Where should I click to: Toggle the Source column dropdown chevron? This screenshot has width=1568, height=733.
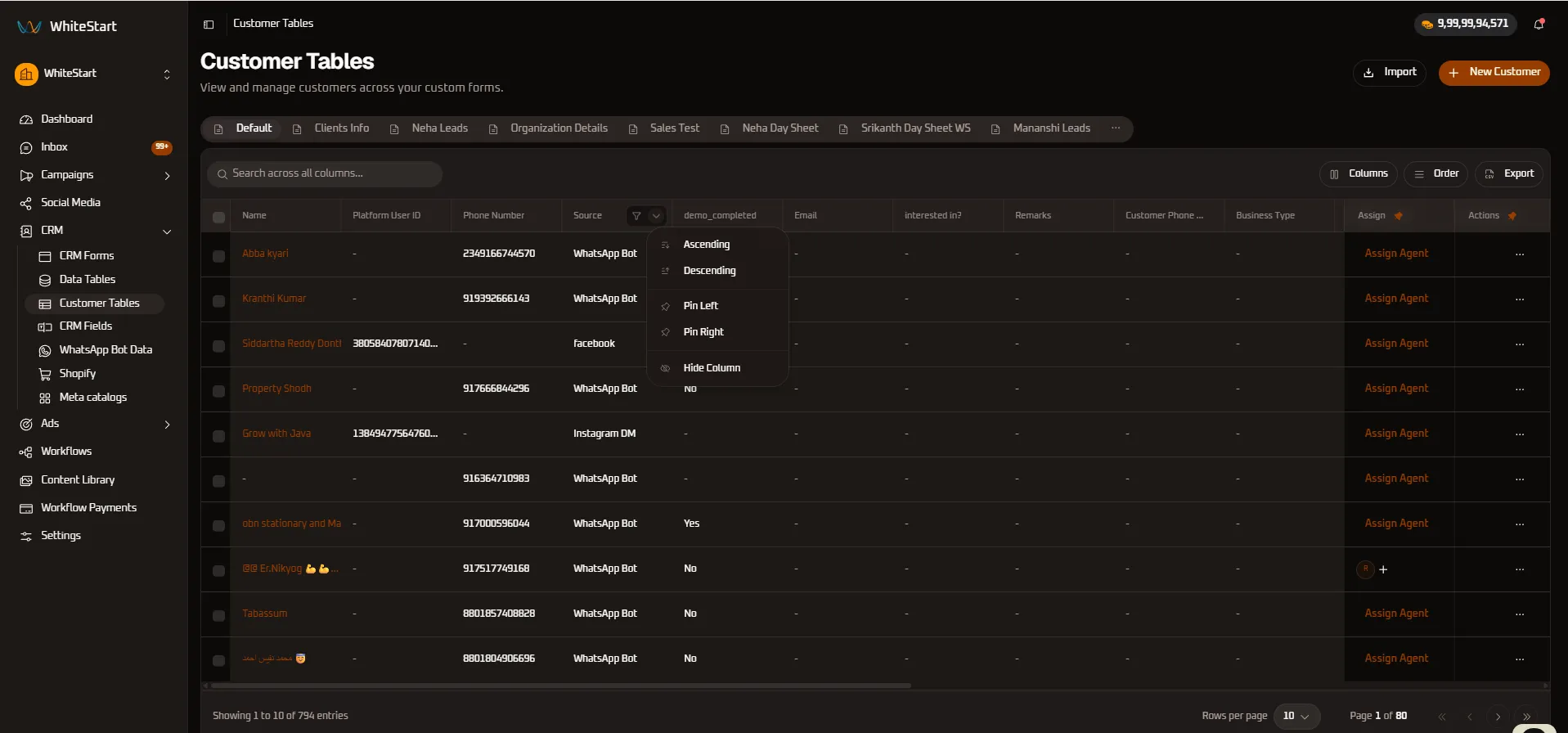656,216
